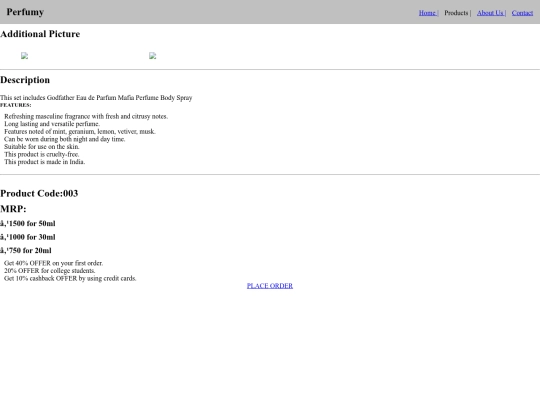The width and height of the screenshot is (540, 405).
Task: Click 'Get 40% OFFER on your first order.'
Action: pos(53,263)
